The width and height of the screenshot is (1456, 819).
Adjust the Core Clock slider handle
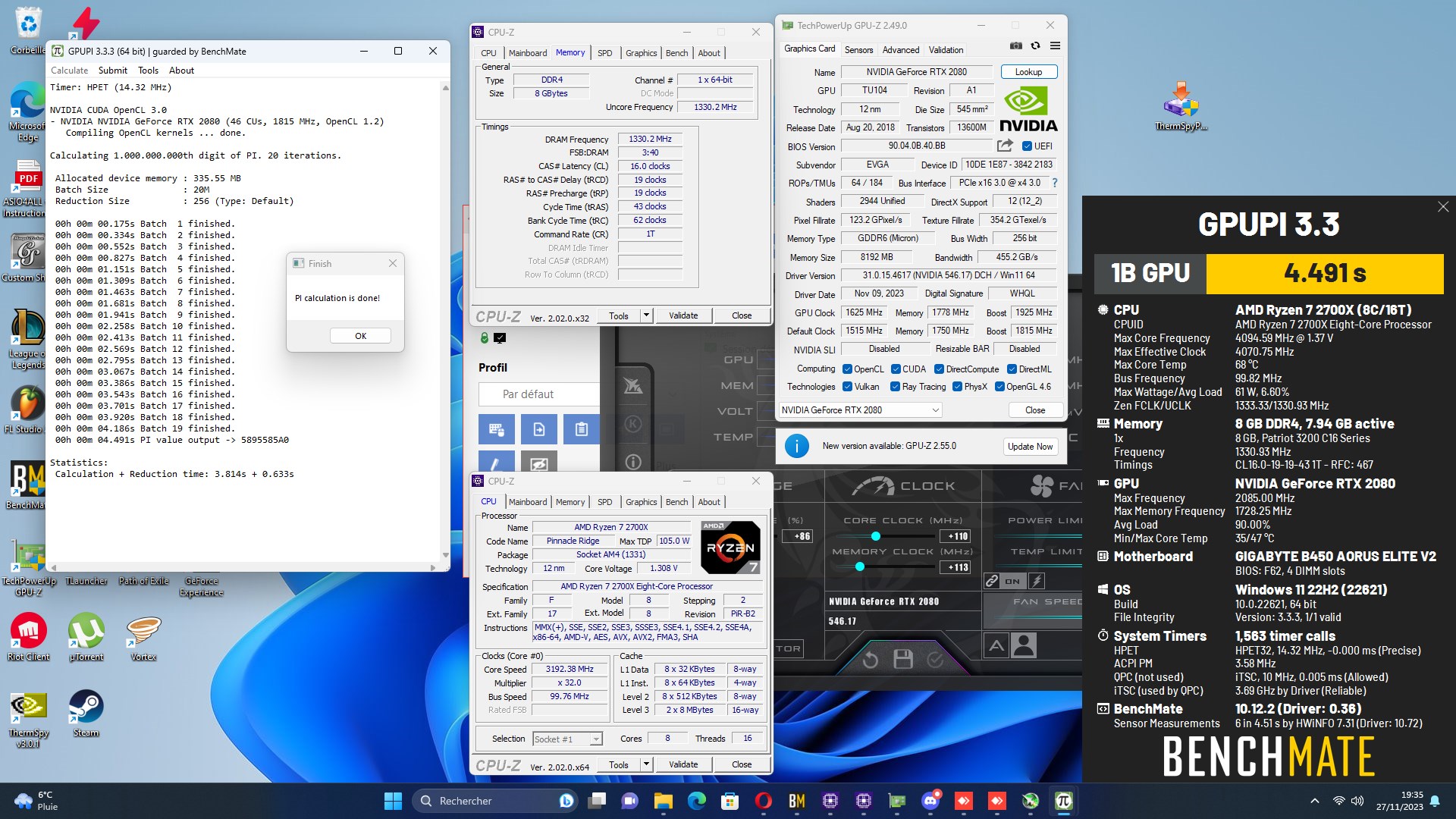tap(876, 536)
